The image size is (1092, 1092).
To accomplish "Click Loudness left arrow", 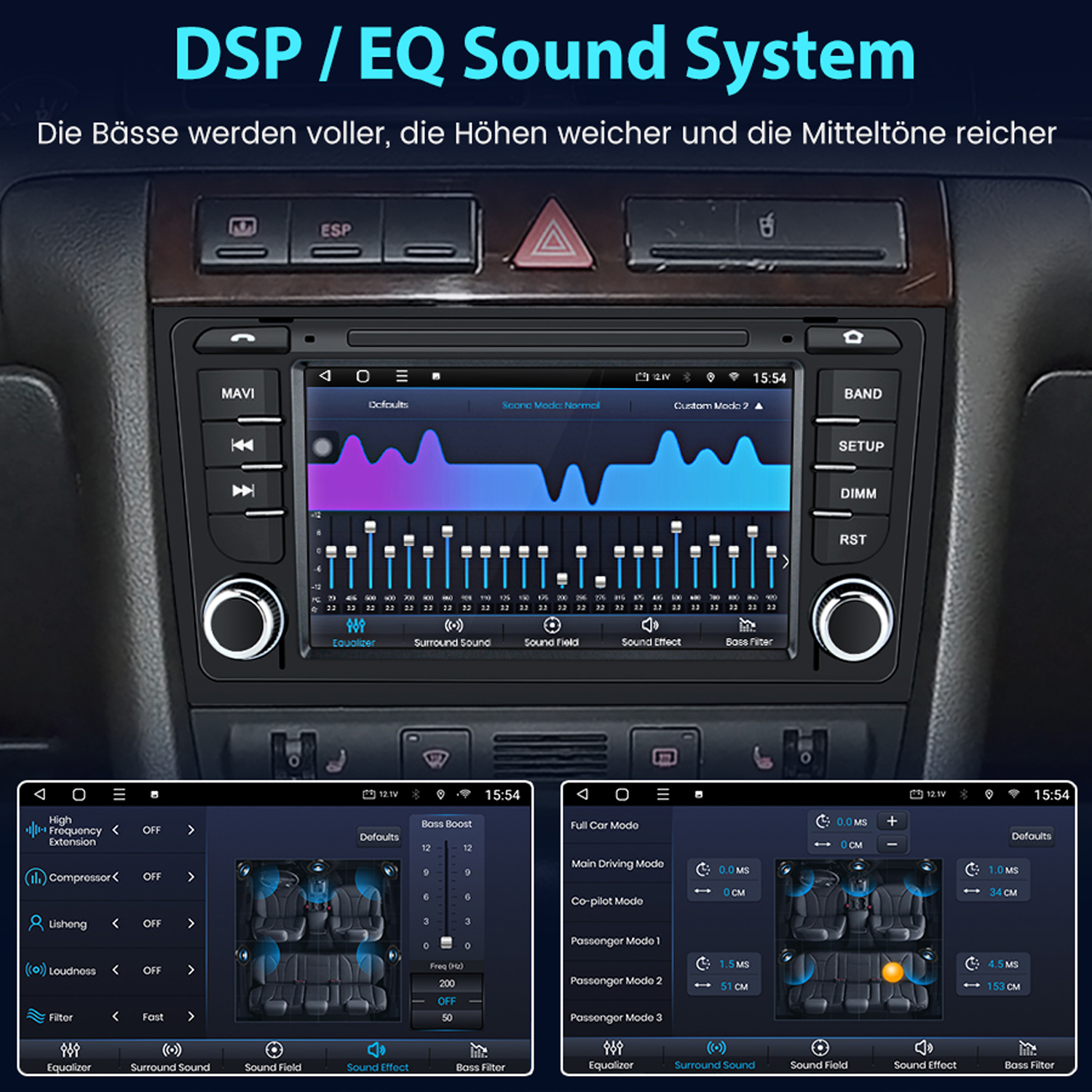I will [x=115, y=970].
